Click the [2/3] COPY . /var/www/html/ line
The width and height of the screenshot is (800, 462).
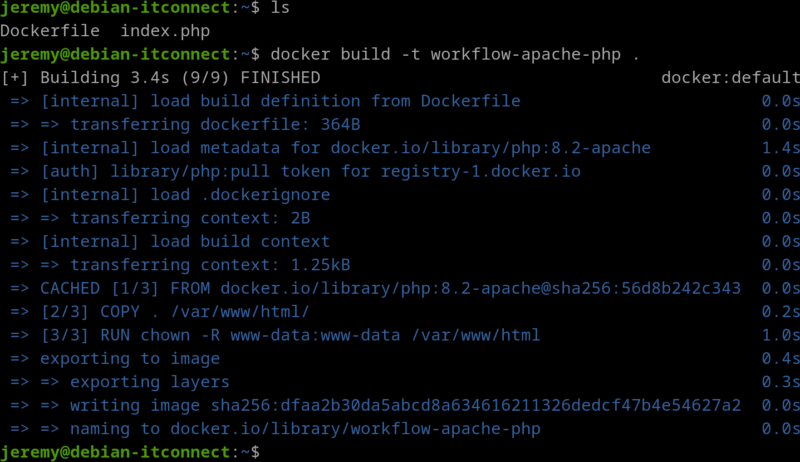coord(175,312)
